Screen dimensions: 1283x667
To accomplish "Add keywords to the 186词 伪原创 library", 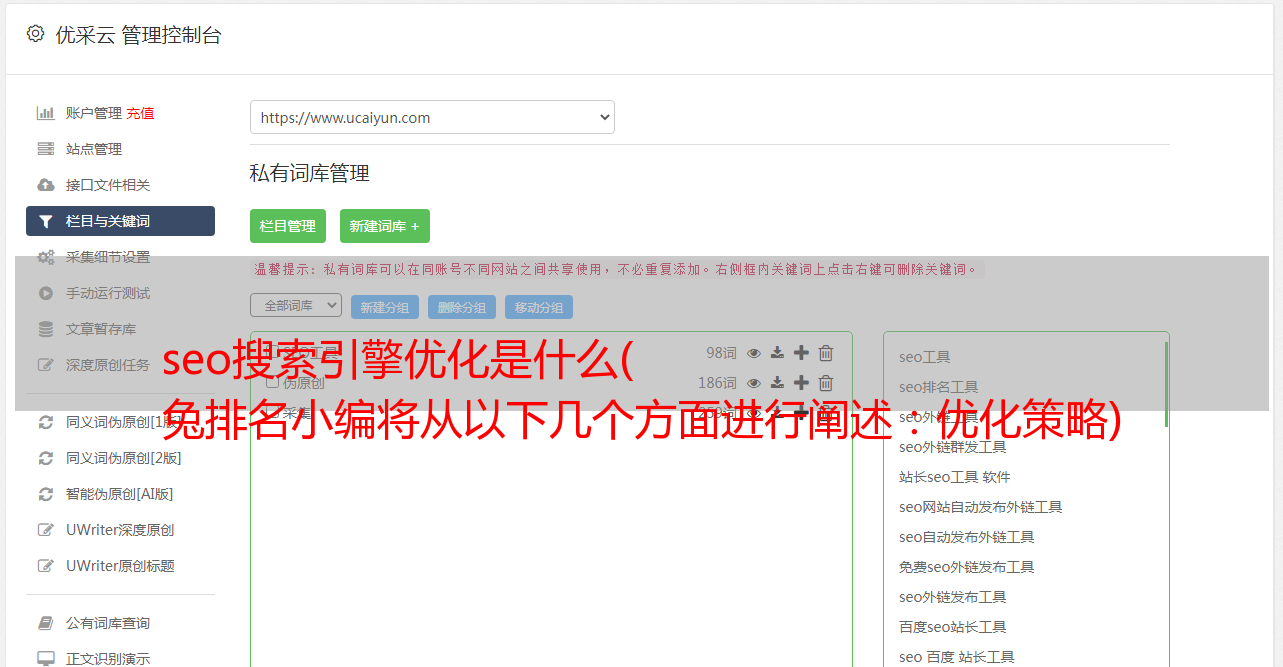I will 801,382.
